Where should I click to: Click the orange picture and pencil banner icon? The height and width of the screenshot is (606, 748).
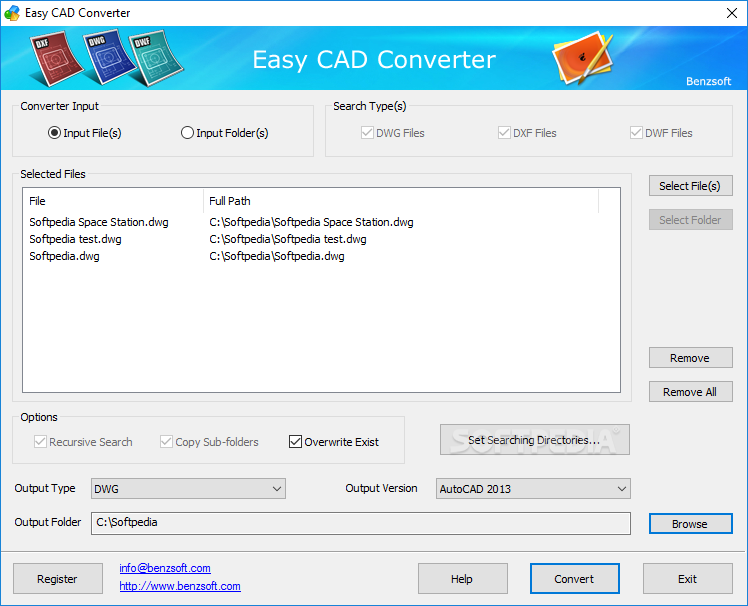pyautogui.click(x=582, y=58)
